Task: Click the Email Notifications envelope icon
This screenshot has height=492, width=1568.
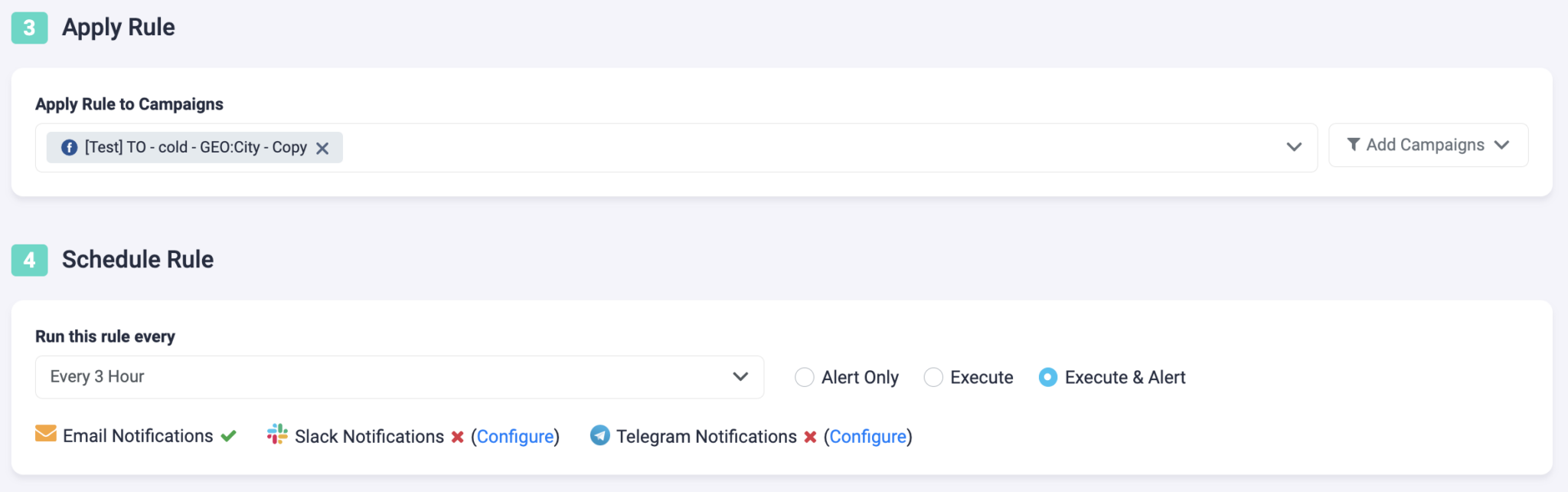Action: (x=45, y=435)
